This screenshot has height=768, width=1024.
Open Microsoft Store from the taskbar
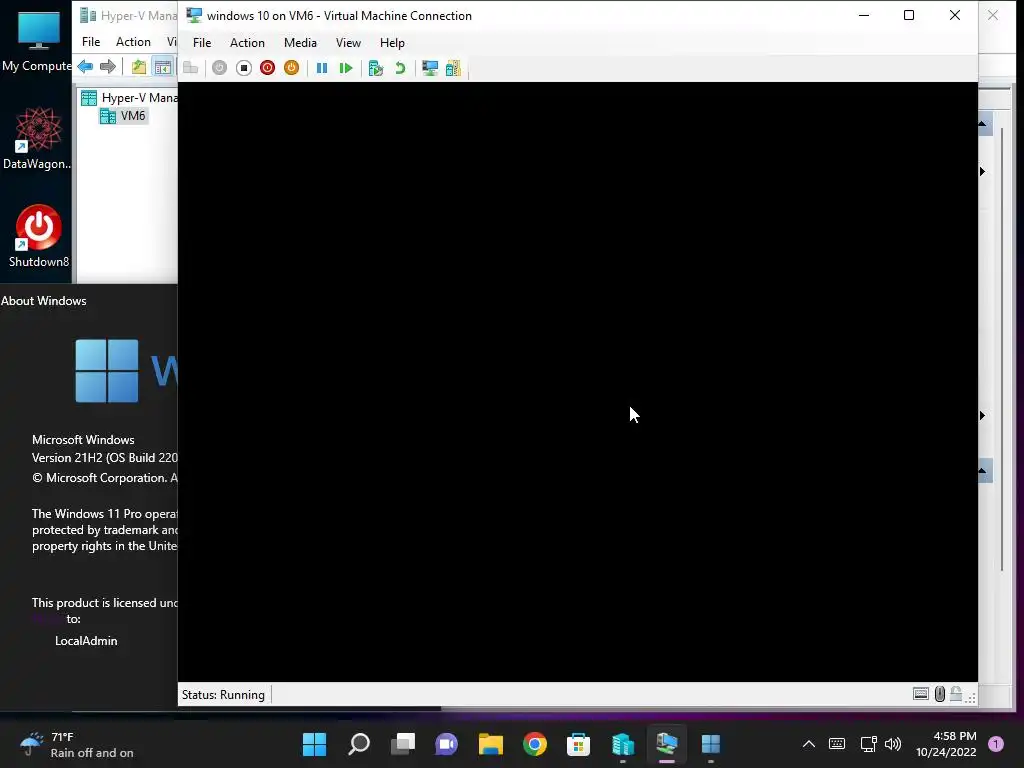click(578, 744)
